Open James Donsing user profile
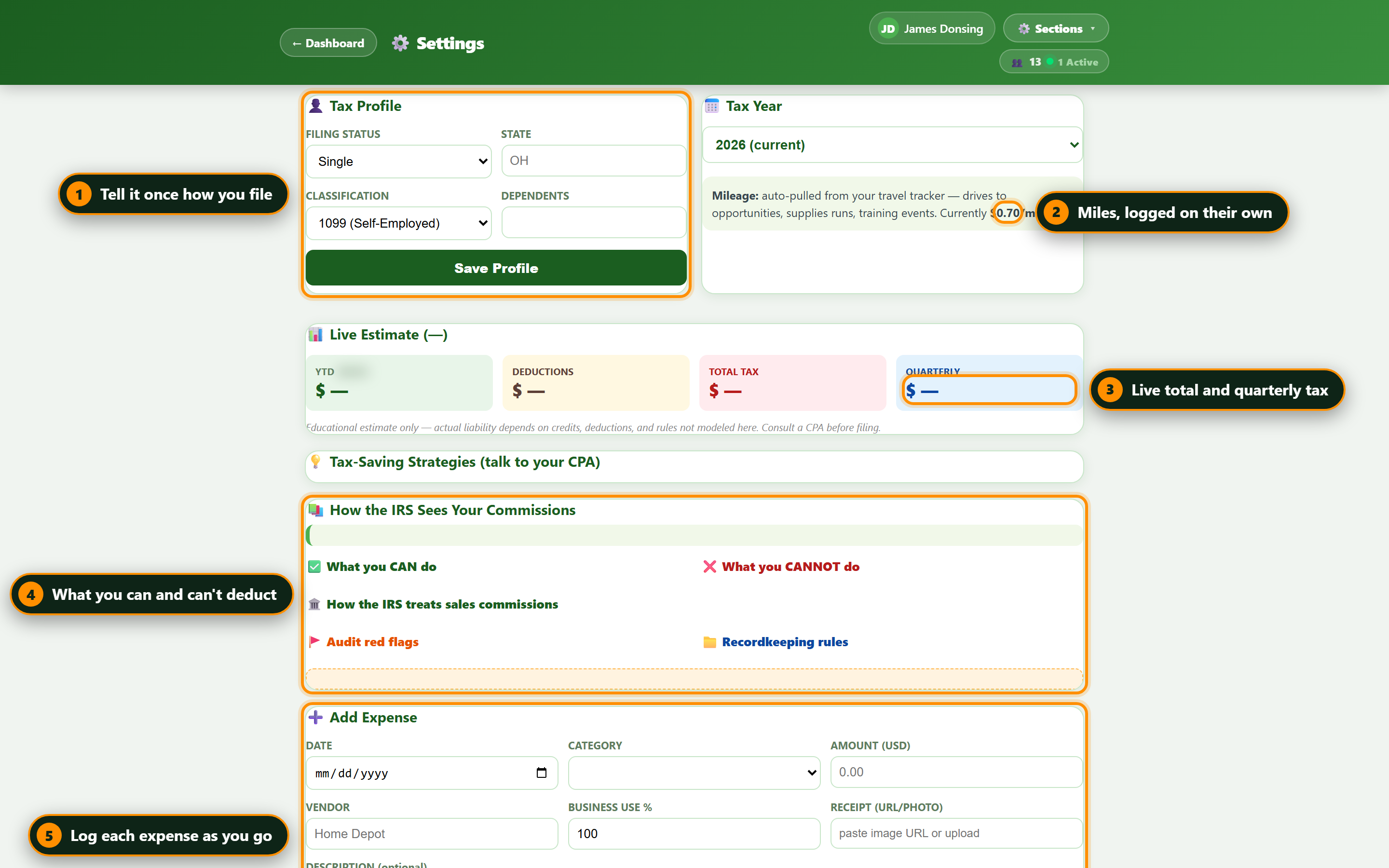This screenshot has width=1389, height=868. [x=932, y=29]
